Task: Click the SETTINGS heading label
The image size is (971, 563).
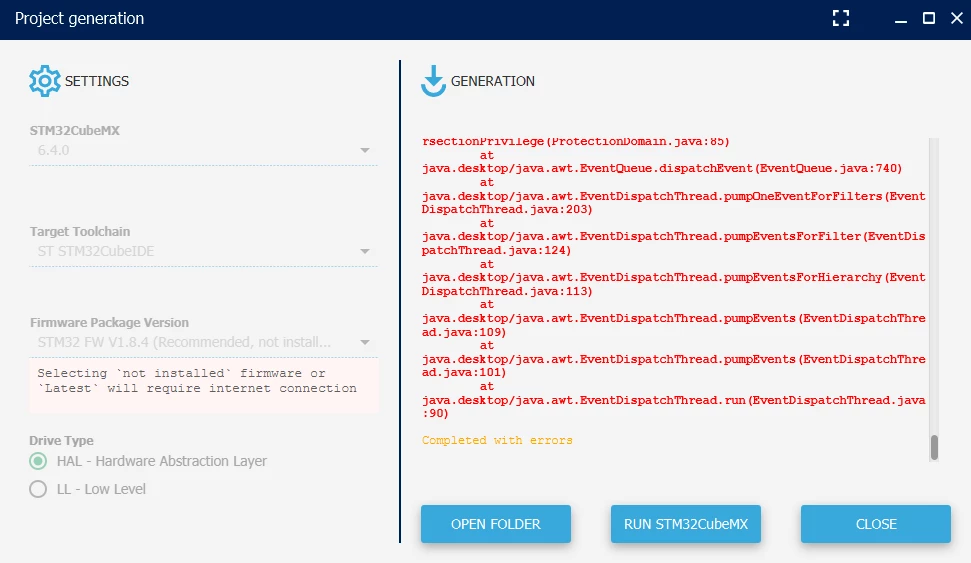Action: coord(97,81)
